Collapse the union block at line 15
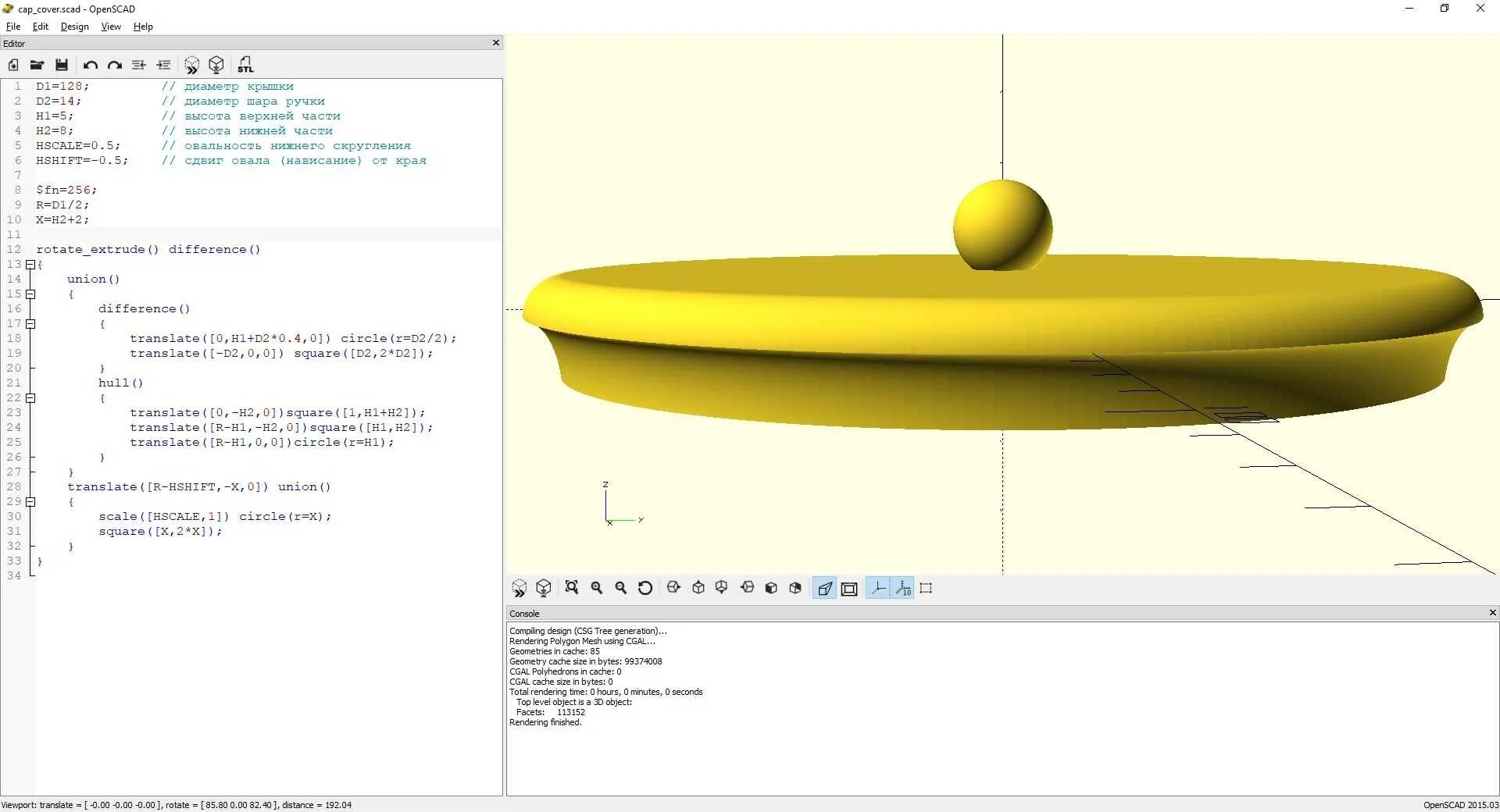 [31, 294]
